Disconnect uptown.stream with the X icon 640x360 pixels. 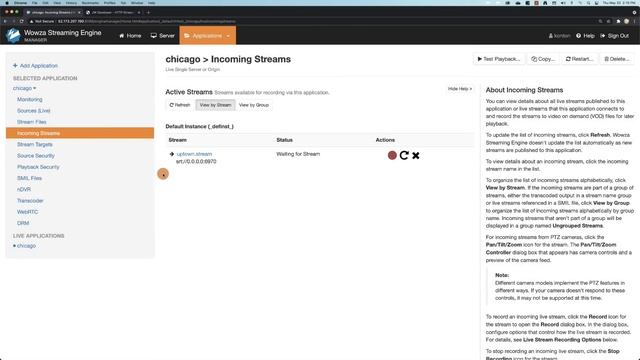(416, 156)
